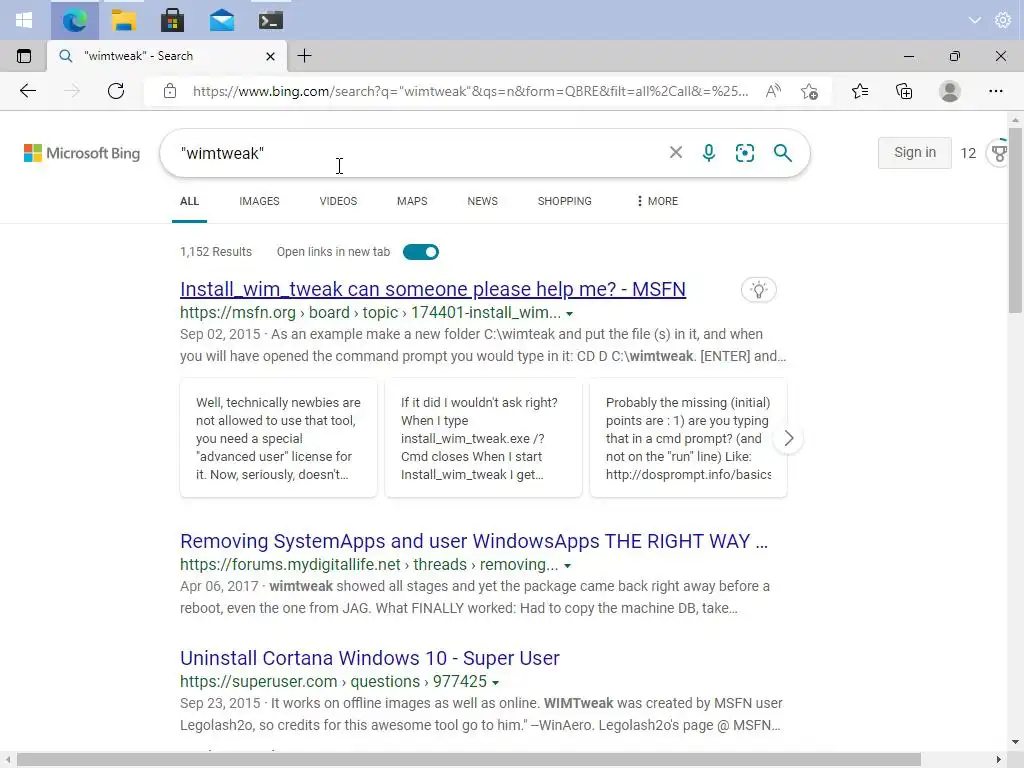Open the settings gear at top right
The image size is (1024, 768).
point(1002,20)
